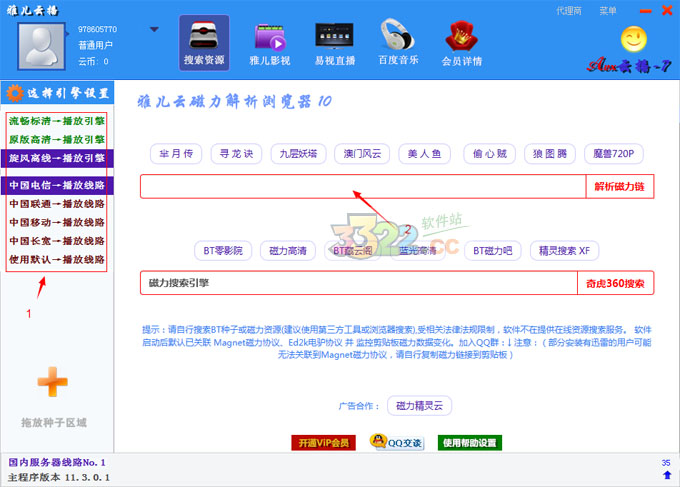Click the 美人鱼 quick search tag
This screenshot has width=680, height=487.
[x=425, y=154]
